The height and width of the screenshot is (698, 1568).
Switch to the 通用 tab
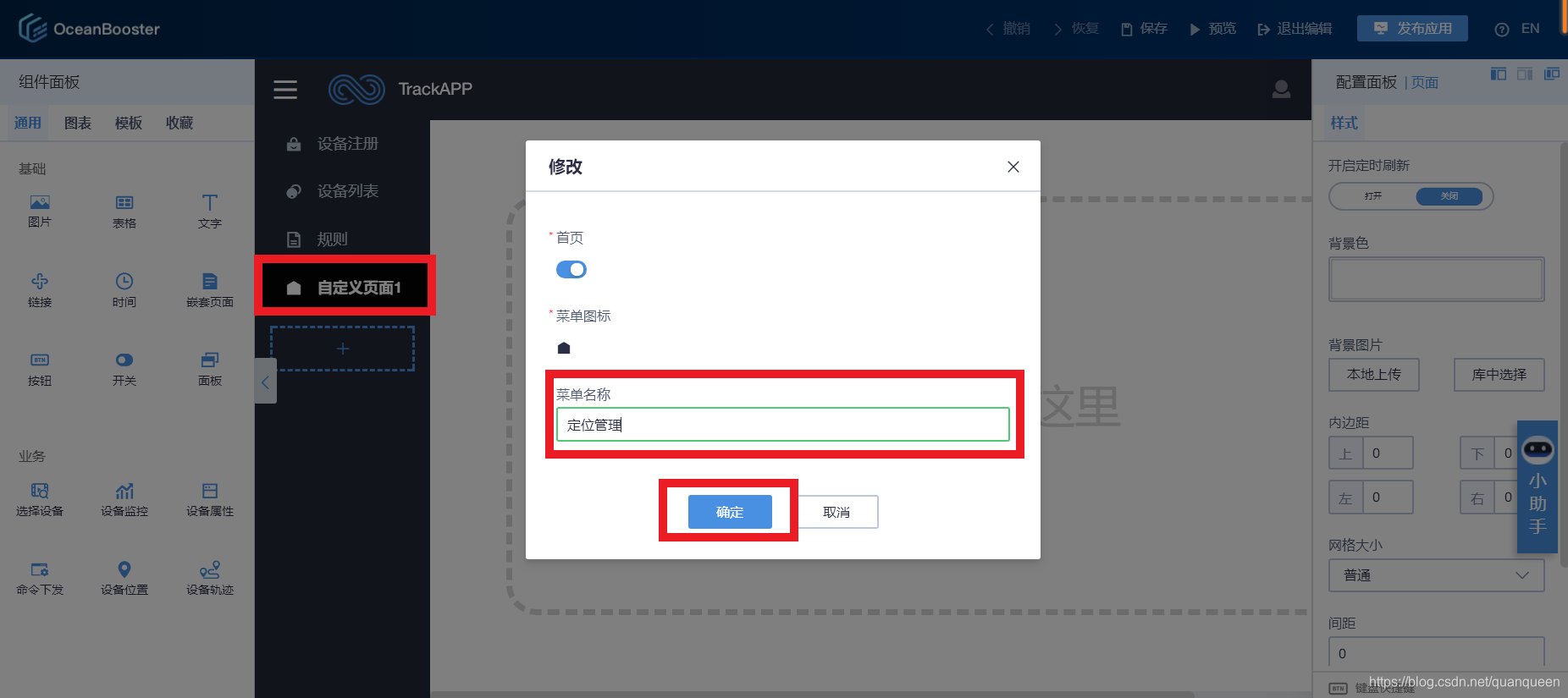tap(28, 124)
